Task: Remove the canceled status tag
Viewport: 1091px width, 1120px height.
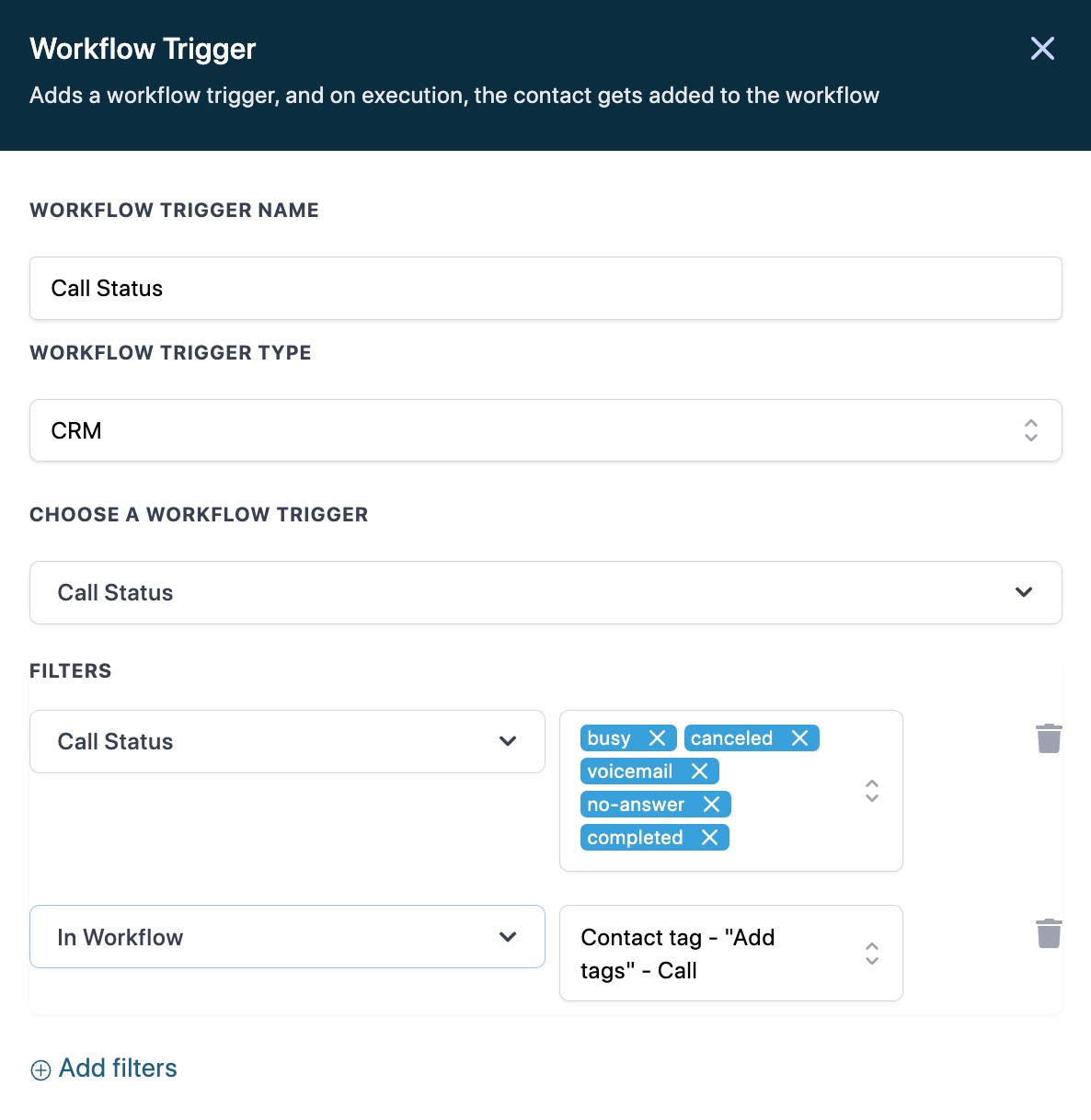Action: pyautogui.click(x=799, y=738)
